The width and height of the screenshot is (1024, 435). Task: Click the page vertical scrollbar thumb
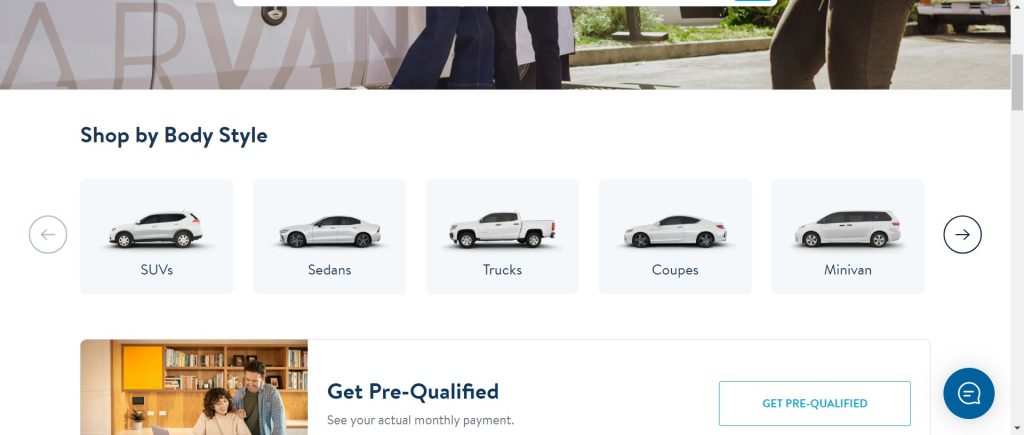click(x=1017, y=82)
